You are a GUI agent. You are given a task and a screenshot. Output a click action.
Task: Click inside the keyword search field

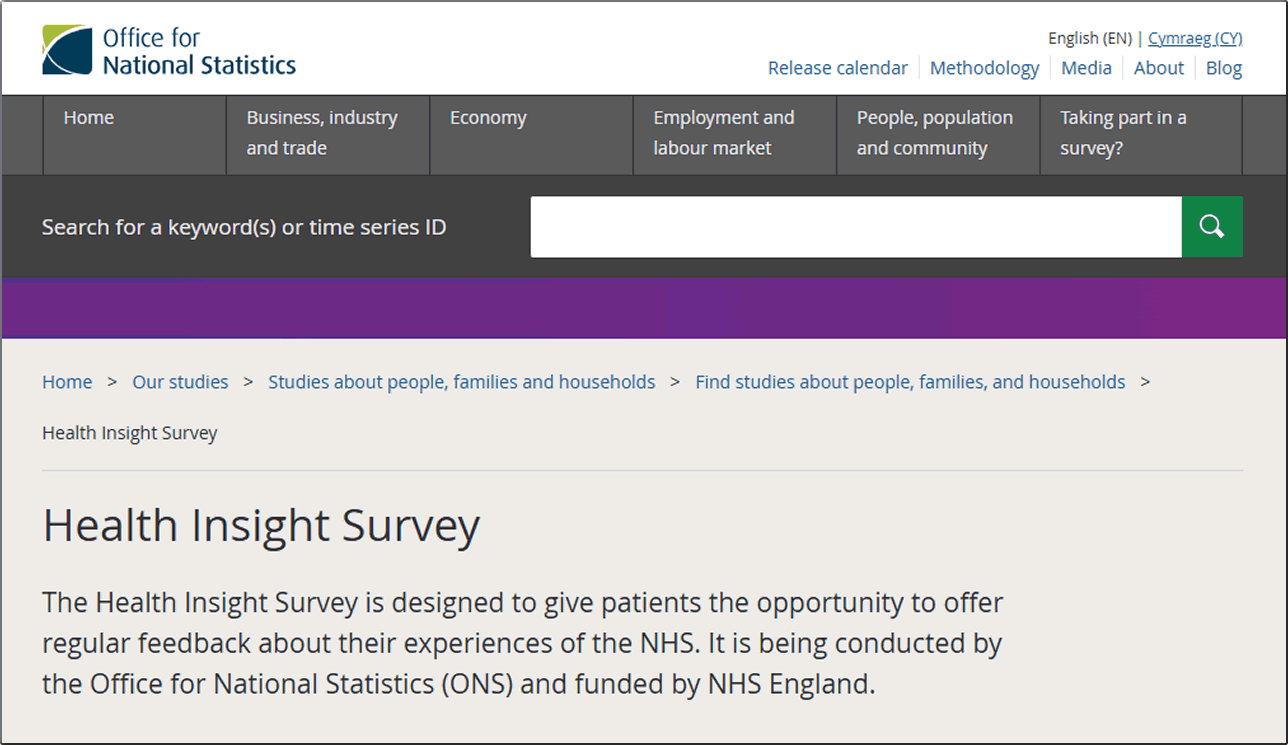[x=855, y=227]
